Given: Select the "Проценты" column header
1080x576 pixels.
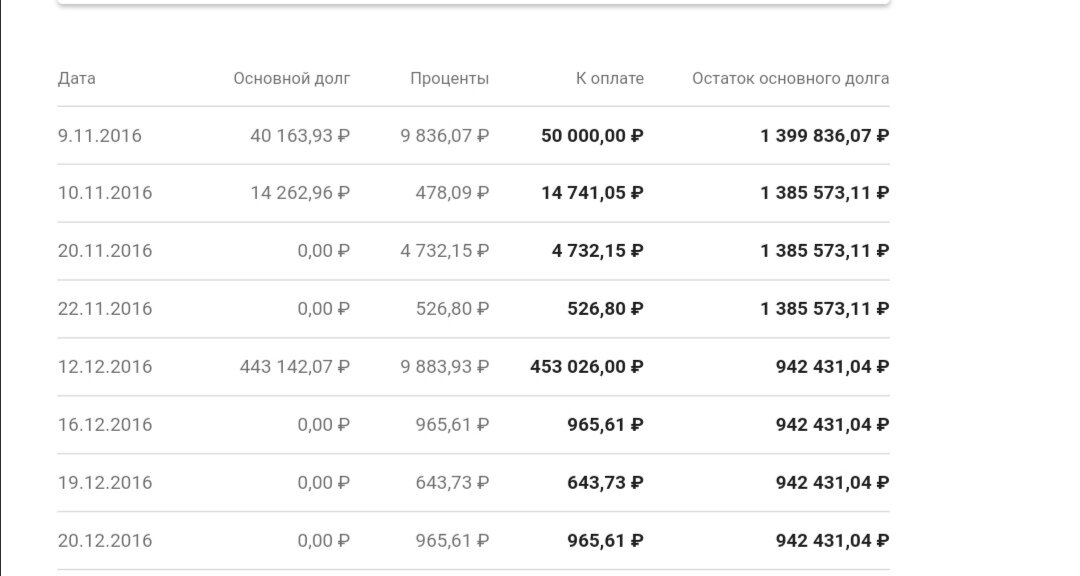Looking at the screenshot, I should pyautogui.click(x=449, y=78).
